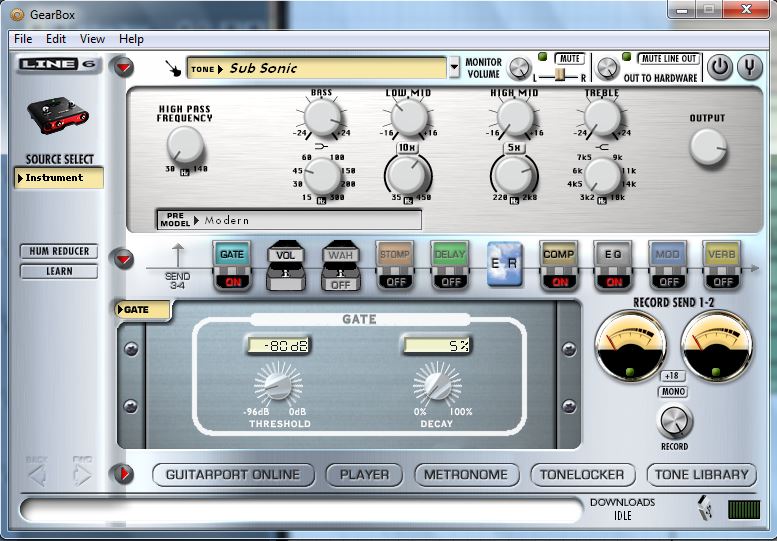The width and height of the screenshot is (777, 541).
Task: Click the decay 5% value field
Action: point(437,345)
